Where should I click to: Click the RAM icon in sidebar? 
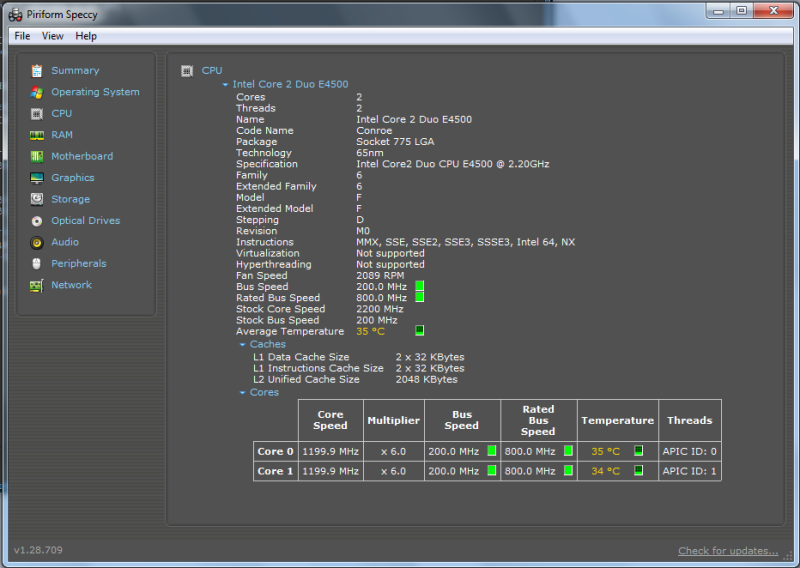(37, 135)
